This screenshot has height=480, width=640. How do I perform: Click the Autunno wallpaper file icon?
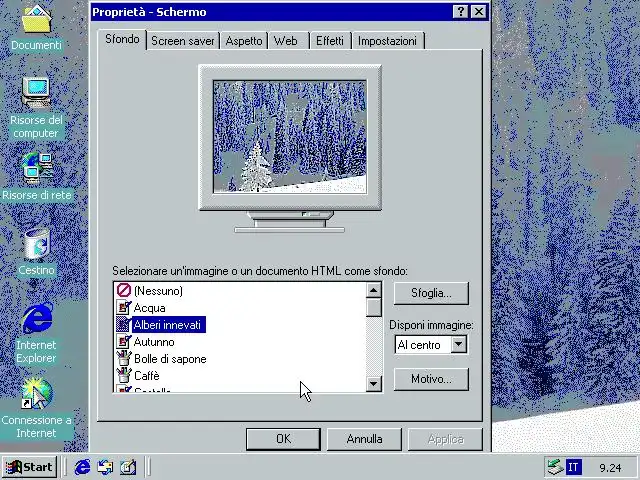123,342
